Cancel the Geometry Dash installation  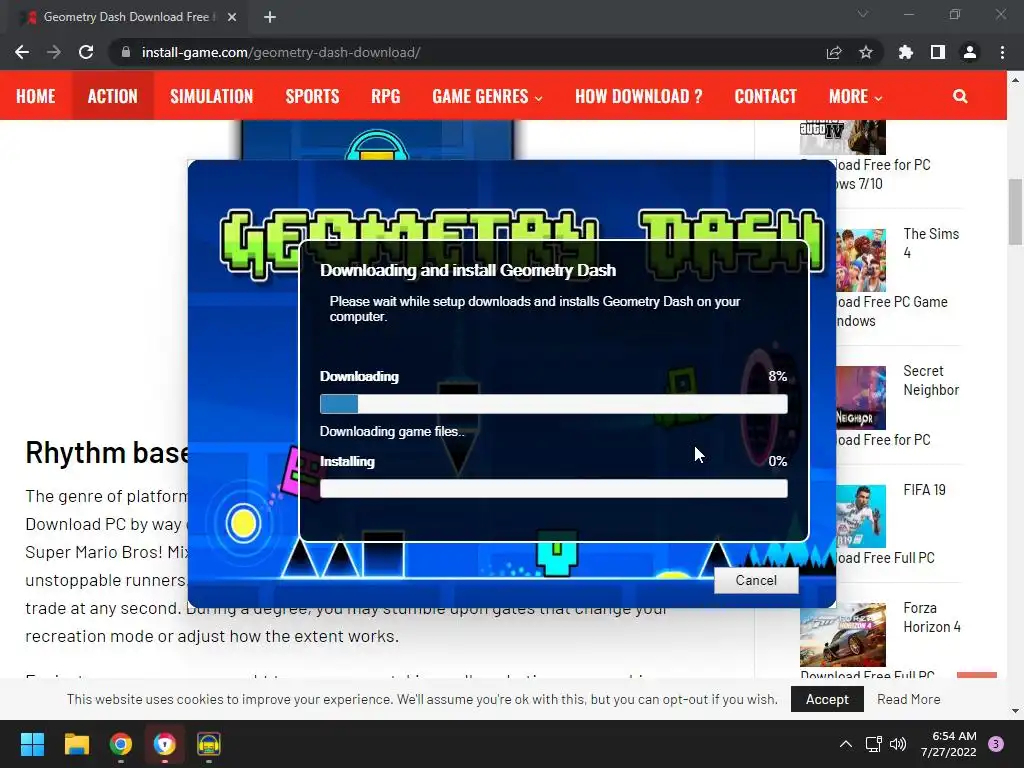tap(756, 581)
